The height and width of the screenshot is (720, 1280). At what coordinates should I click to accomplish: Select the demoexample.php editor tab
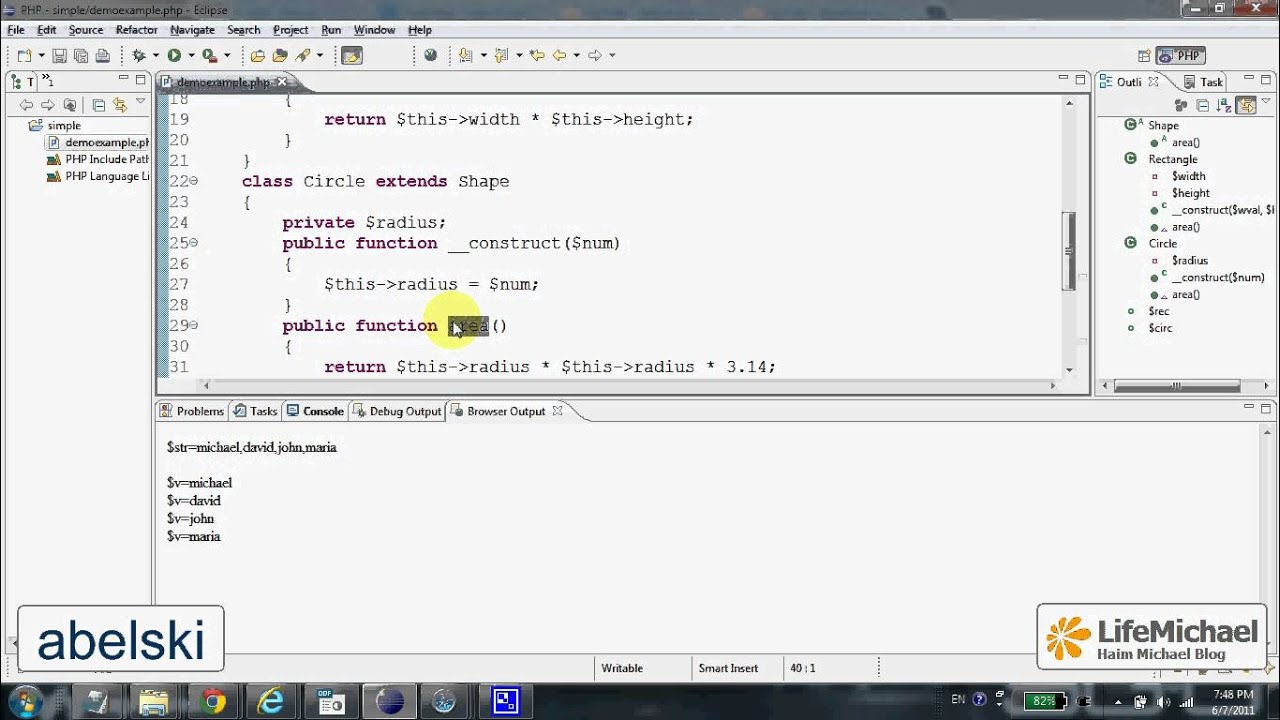tap(222, 82)
